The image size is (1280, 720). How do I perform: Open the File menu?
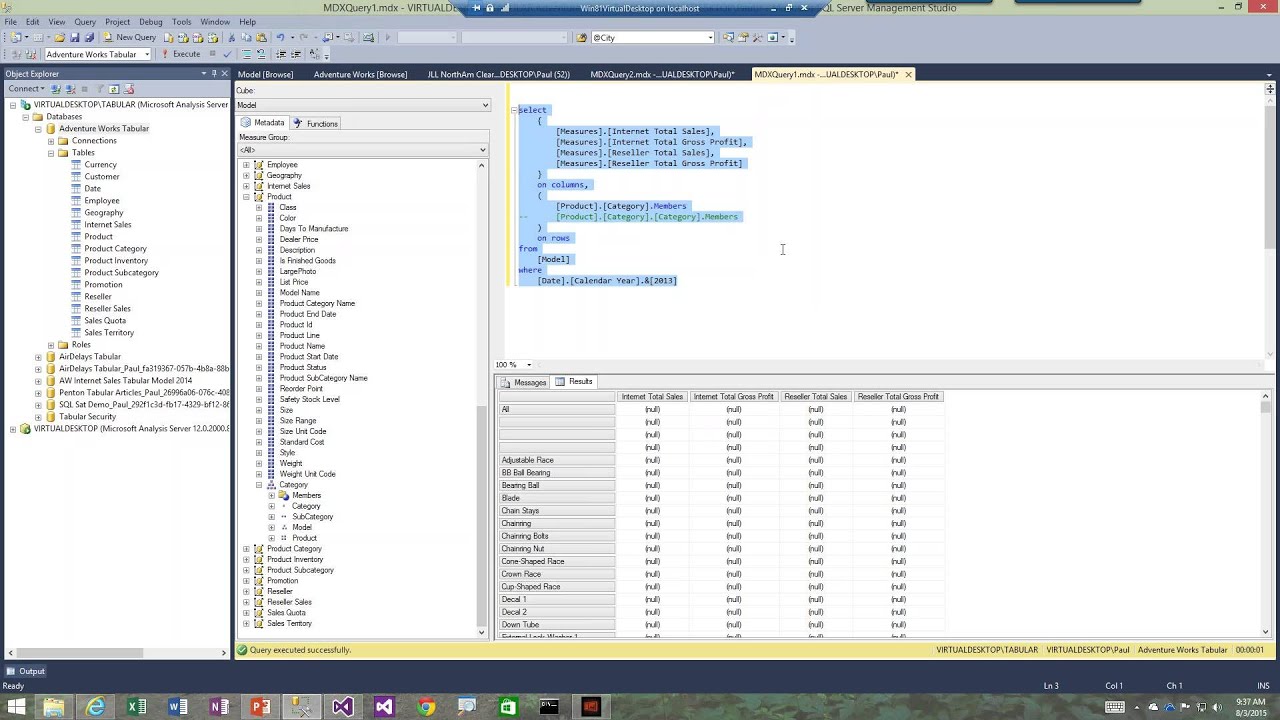11,21
